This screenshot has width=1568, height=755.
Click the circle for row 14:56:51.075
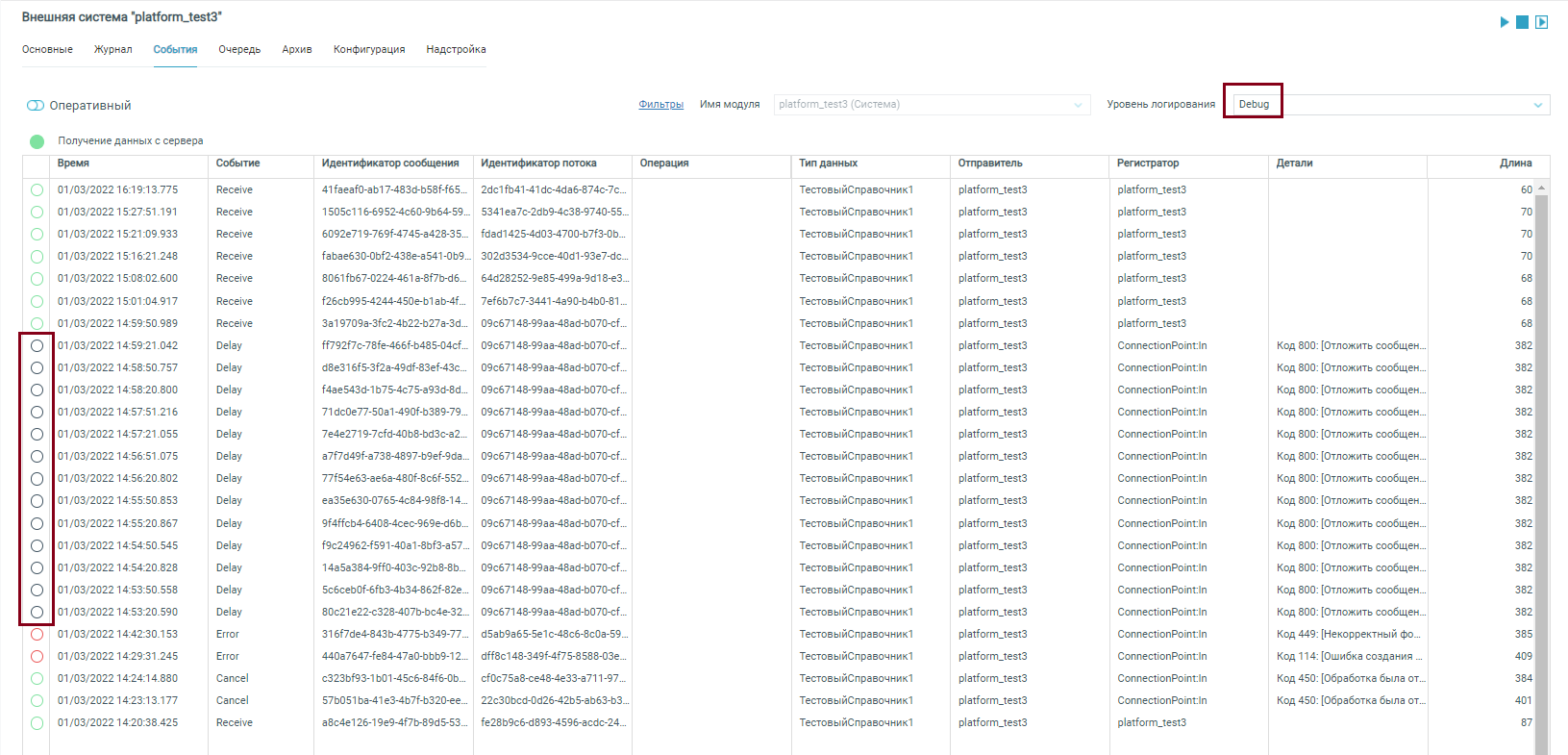[37, 457]
